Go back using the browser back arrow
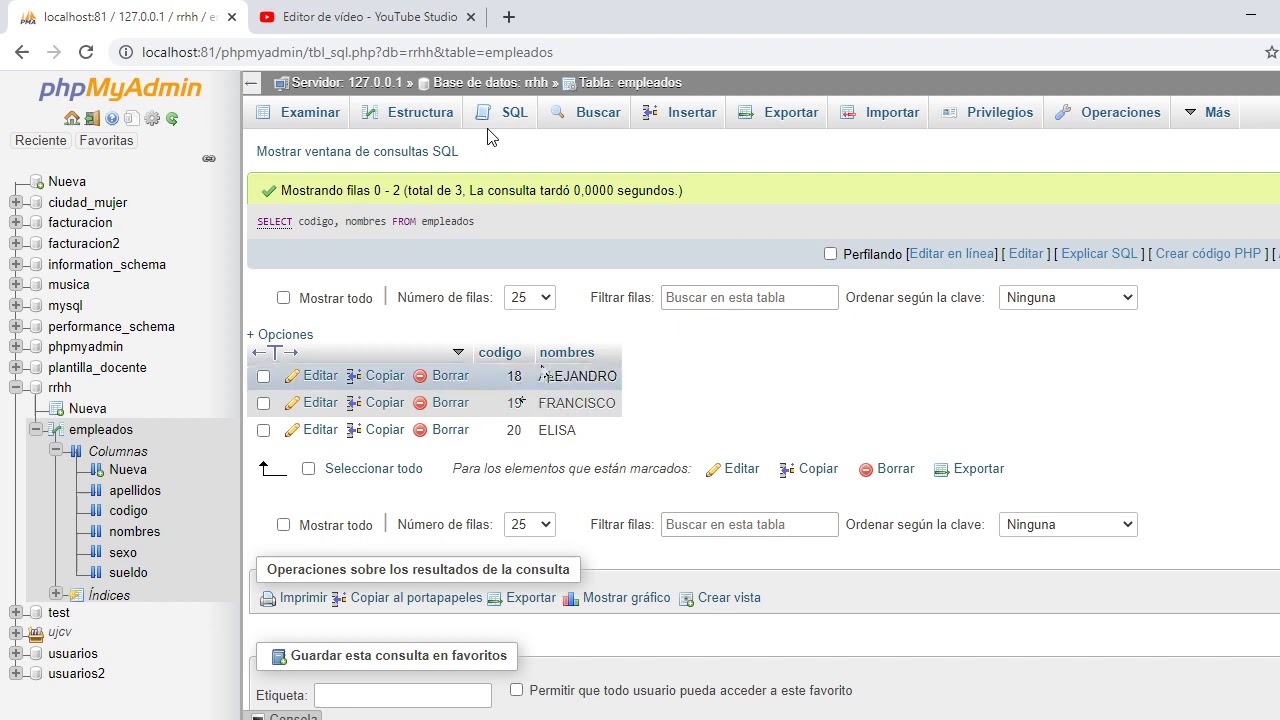The width and height of the screenshot is (1280, 720). click(x=22, y=52)
